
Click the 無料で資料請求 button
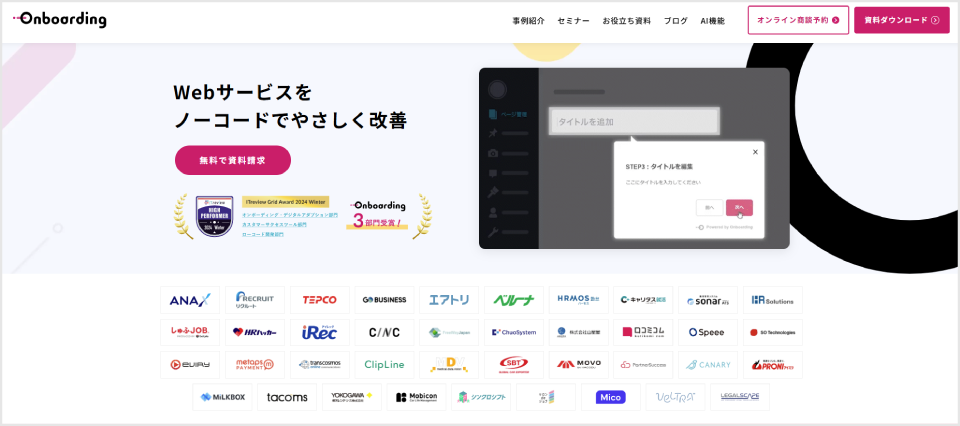pos(233,160)
